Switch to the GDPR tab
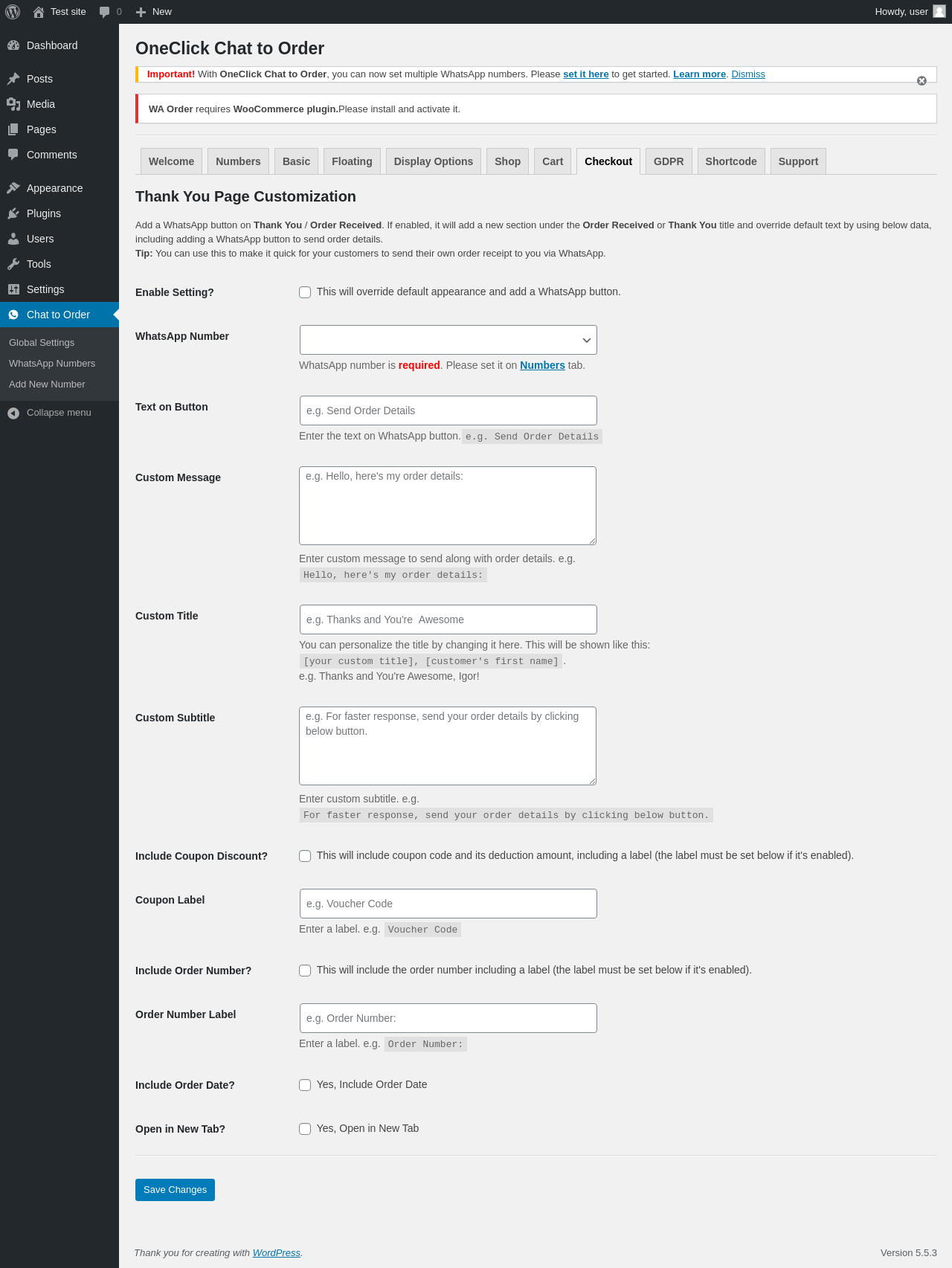Image resolution: width=952 pixels, height=1268 pixels. [669, 161]
